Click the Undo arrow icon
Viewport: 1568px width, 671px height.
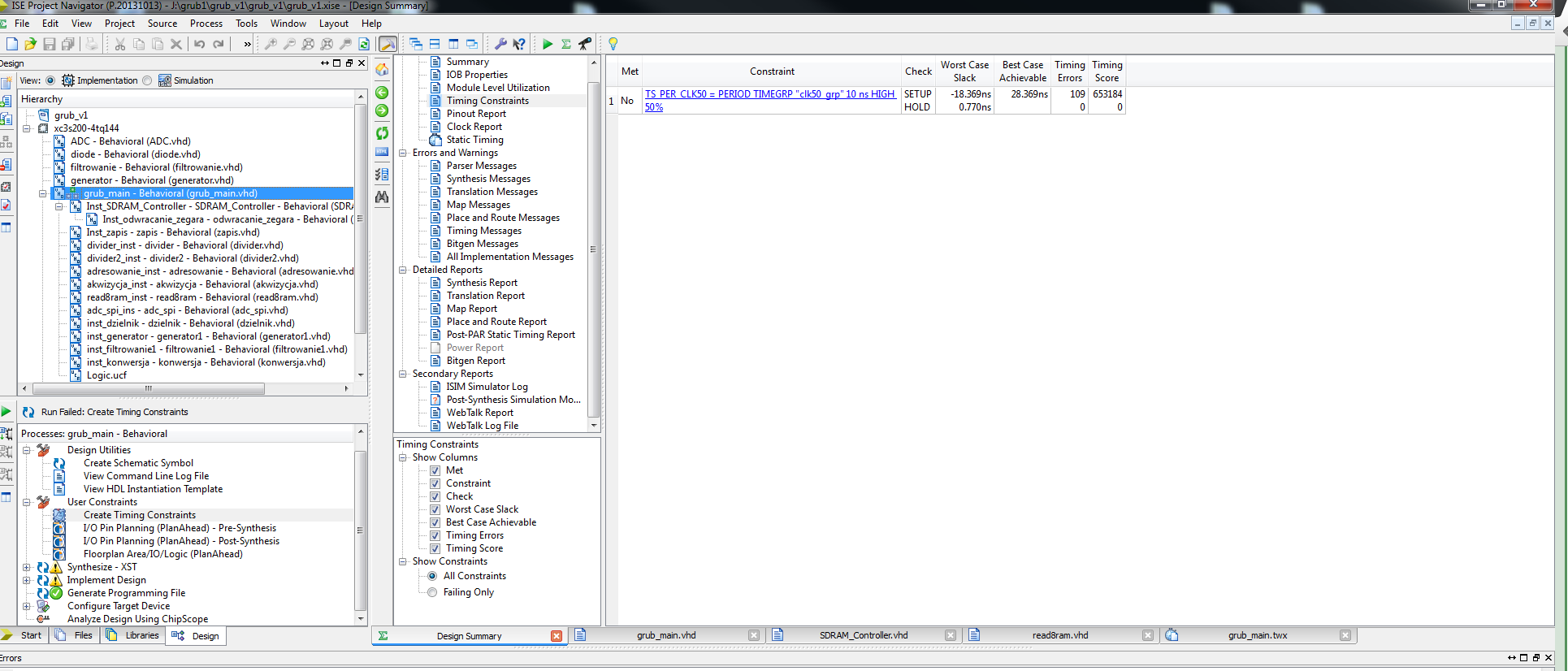(x=199, y=44)
